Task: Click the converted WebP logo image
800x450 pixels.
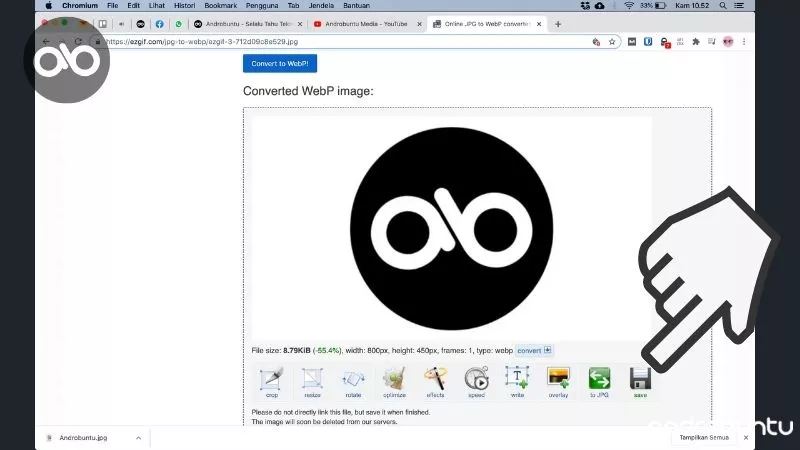Action: click(452, 229)
